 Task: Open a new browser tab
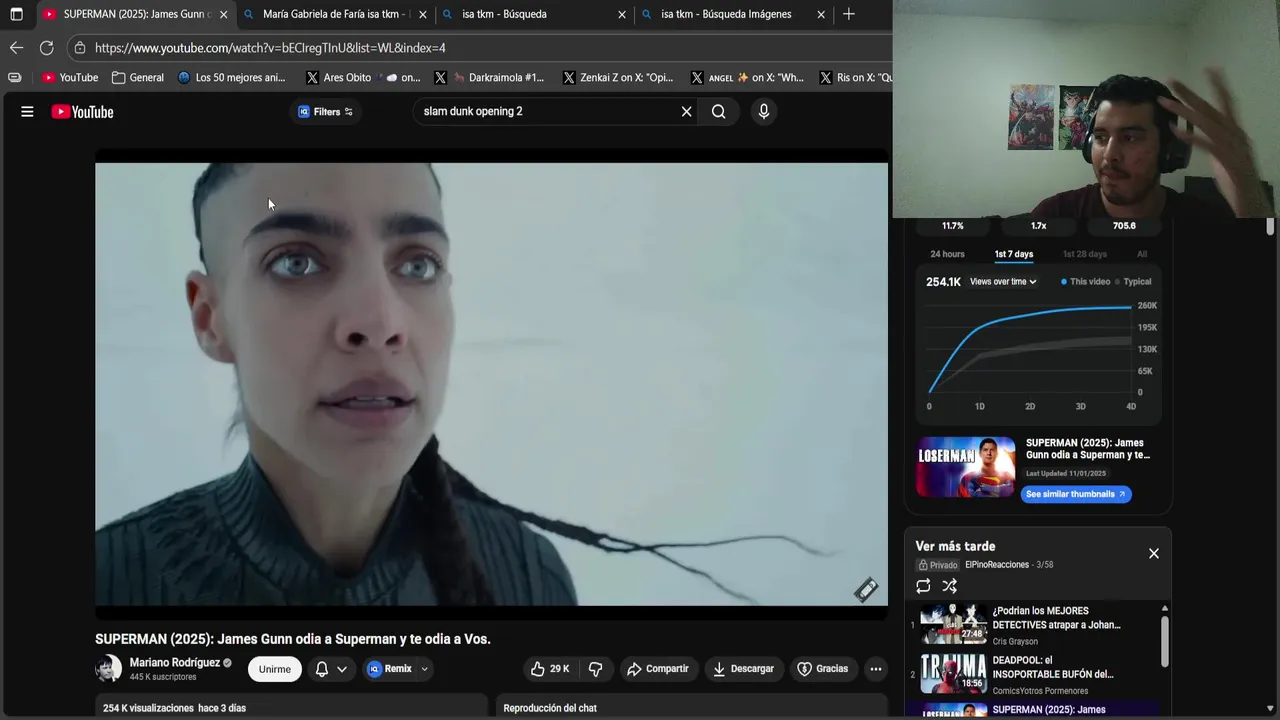(848, 14)
